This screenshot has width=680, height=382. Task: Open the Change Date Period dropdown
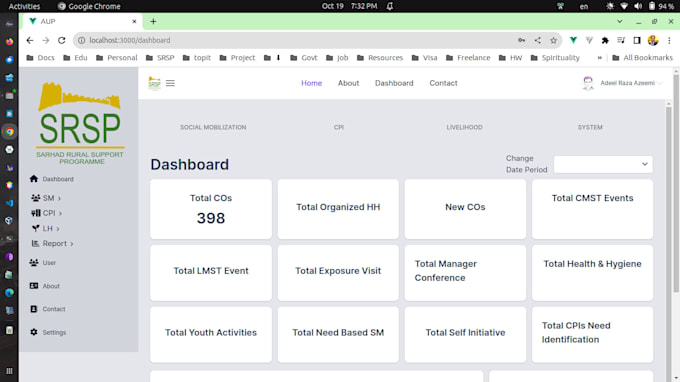pos(603,164)
